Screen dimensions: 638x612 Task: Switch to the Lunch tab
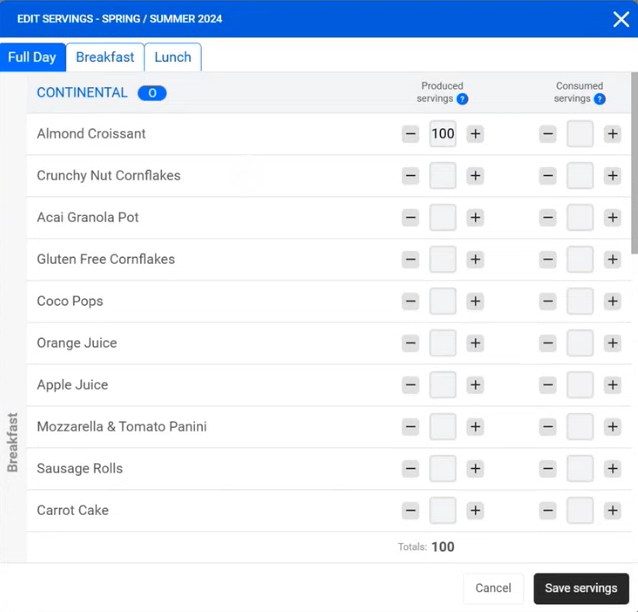(x=172, y=57)
